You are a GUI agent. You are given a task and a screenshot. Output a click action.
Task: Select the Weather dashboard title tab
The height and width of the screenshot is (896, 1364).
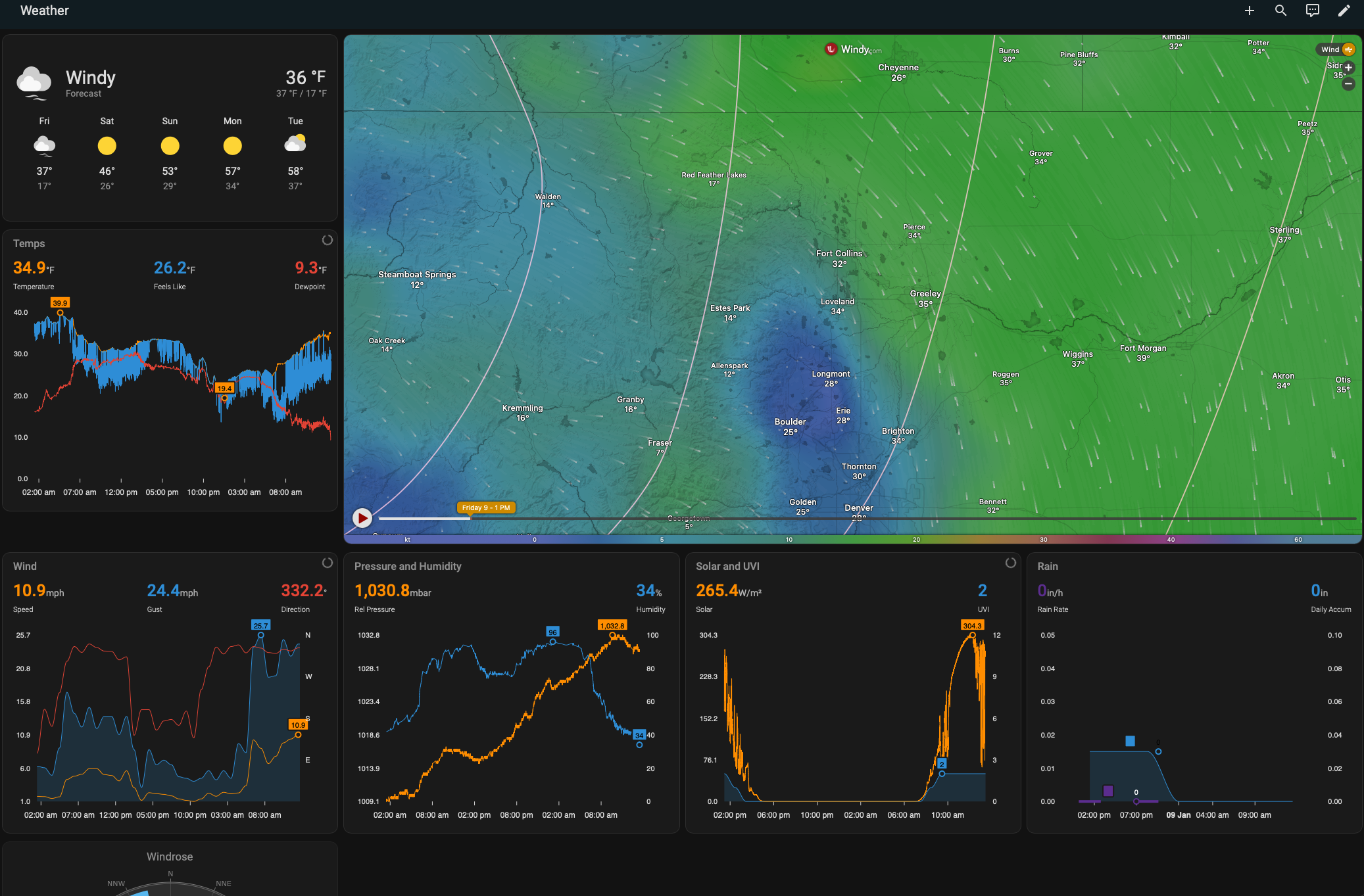tap(43, 10)
